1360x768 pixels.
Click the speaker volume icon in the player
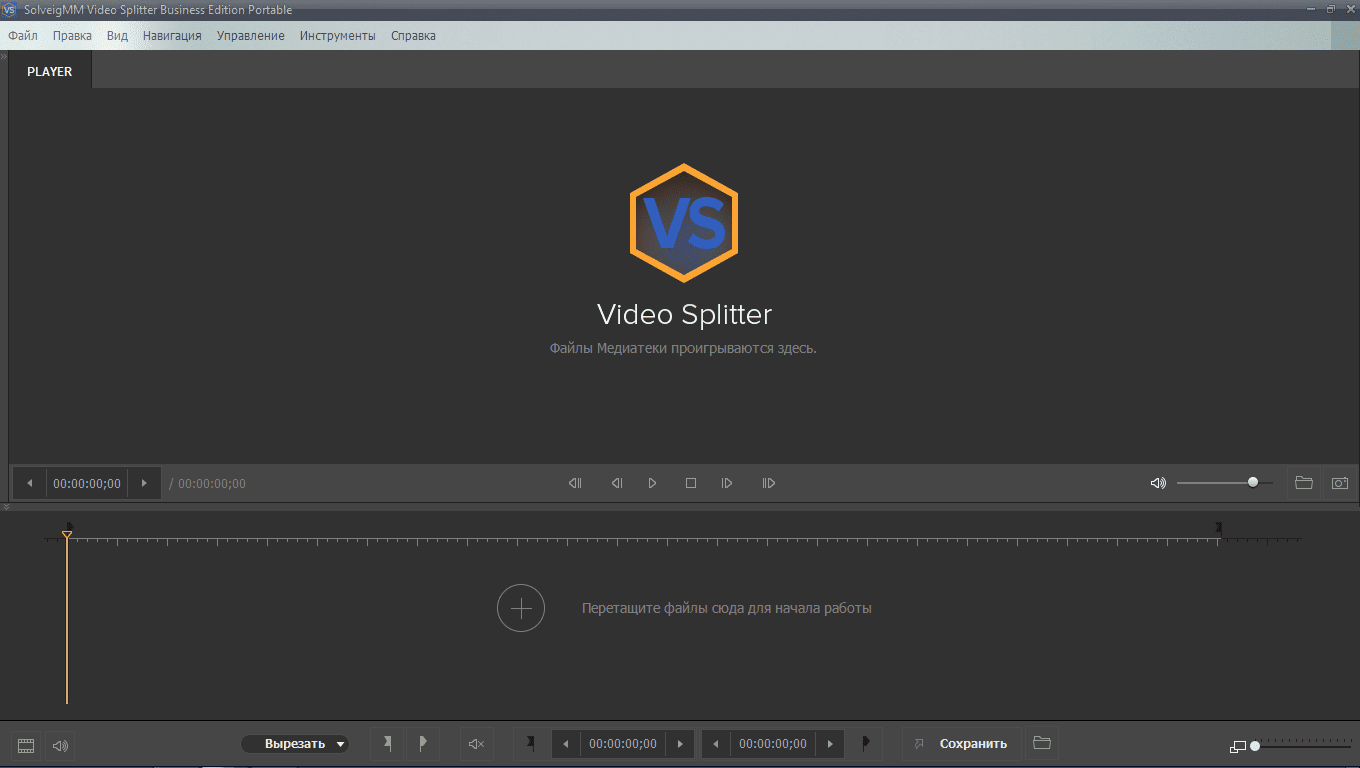coord(1158,483)
